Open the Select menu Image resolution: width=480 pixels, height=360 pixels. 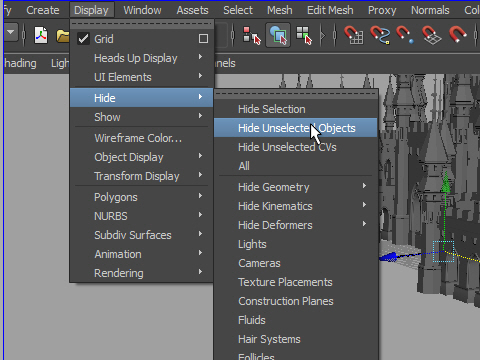click(x=238, y=10)
